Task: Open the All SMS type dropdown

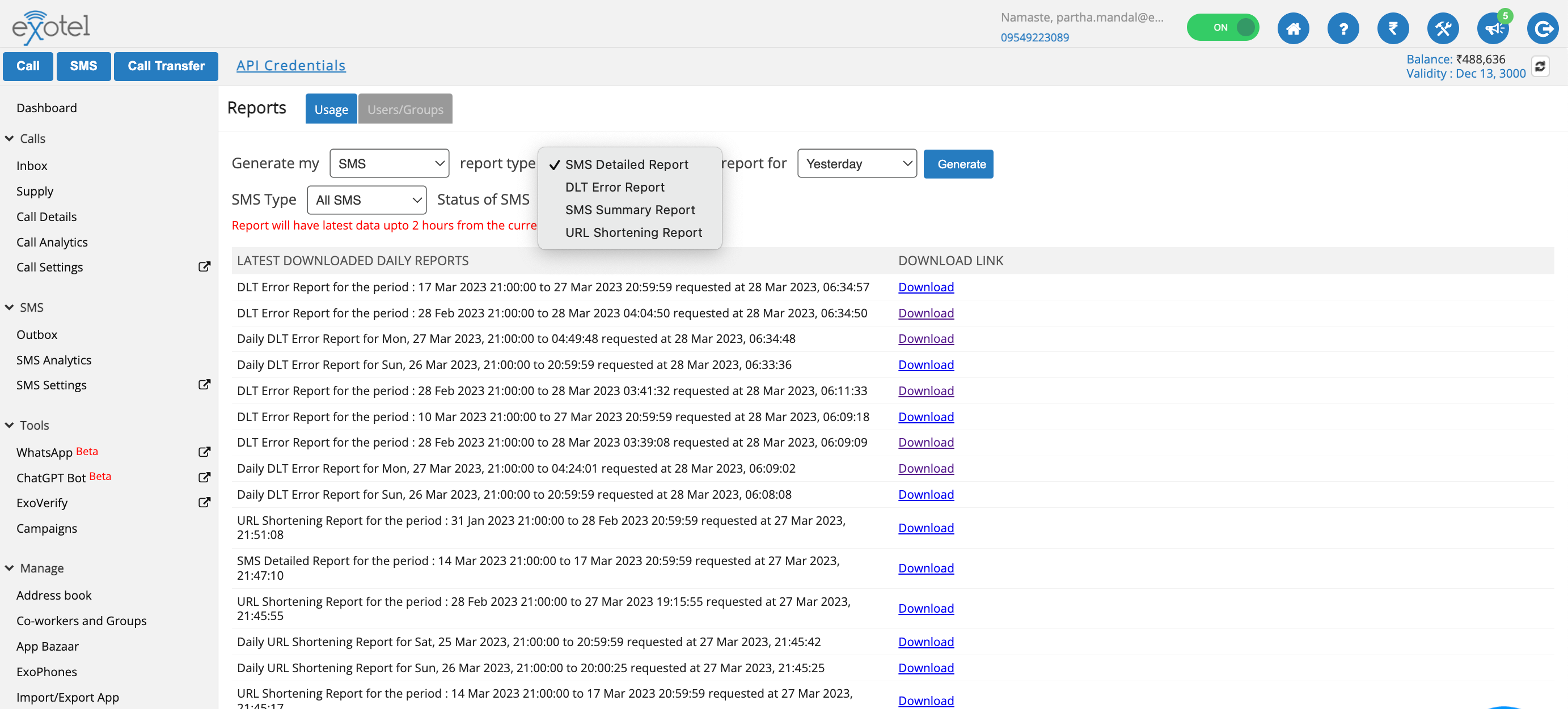Action: click(366, 199)
